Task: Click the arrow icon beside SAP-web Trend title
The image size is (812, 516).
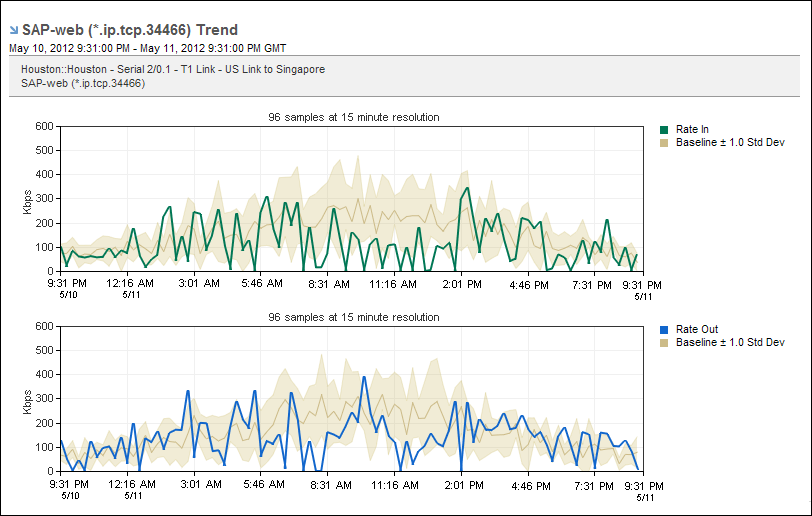Action: pos(13,31)
